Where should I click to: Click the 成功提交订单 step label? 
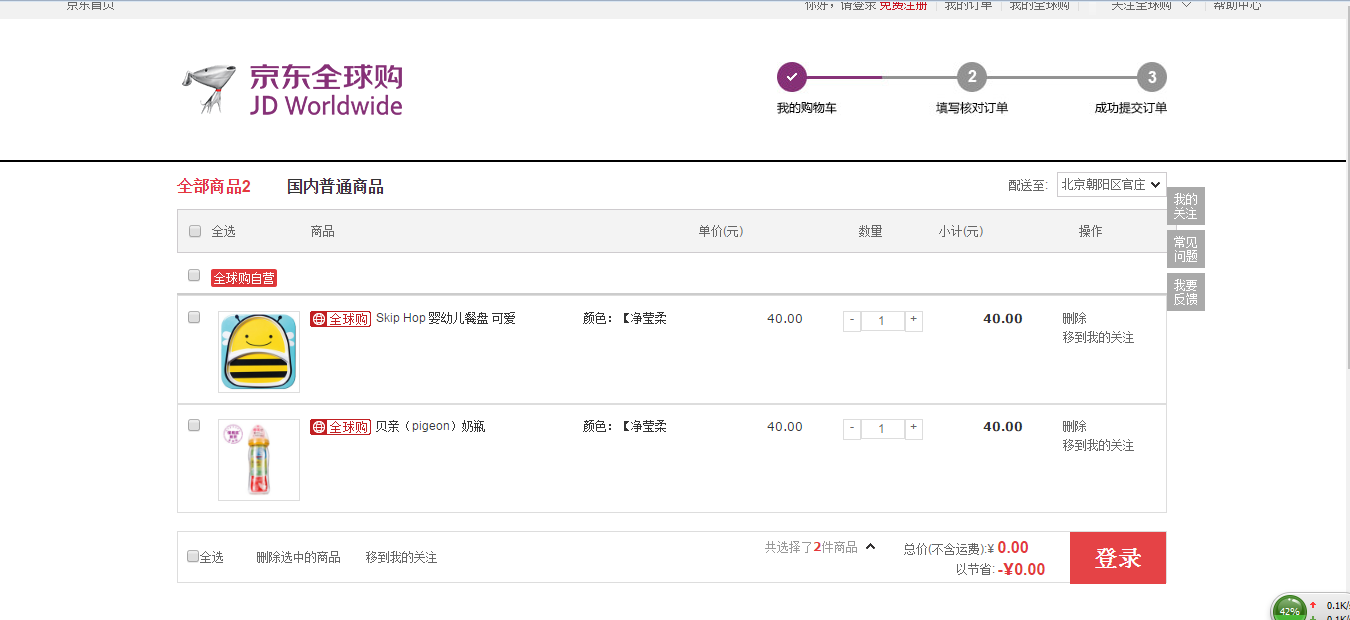pyautogui.click(x=1131, y=108)
